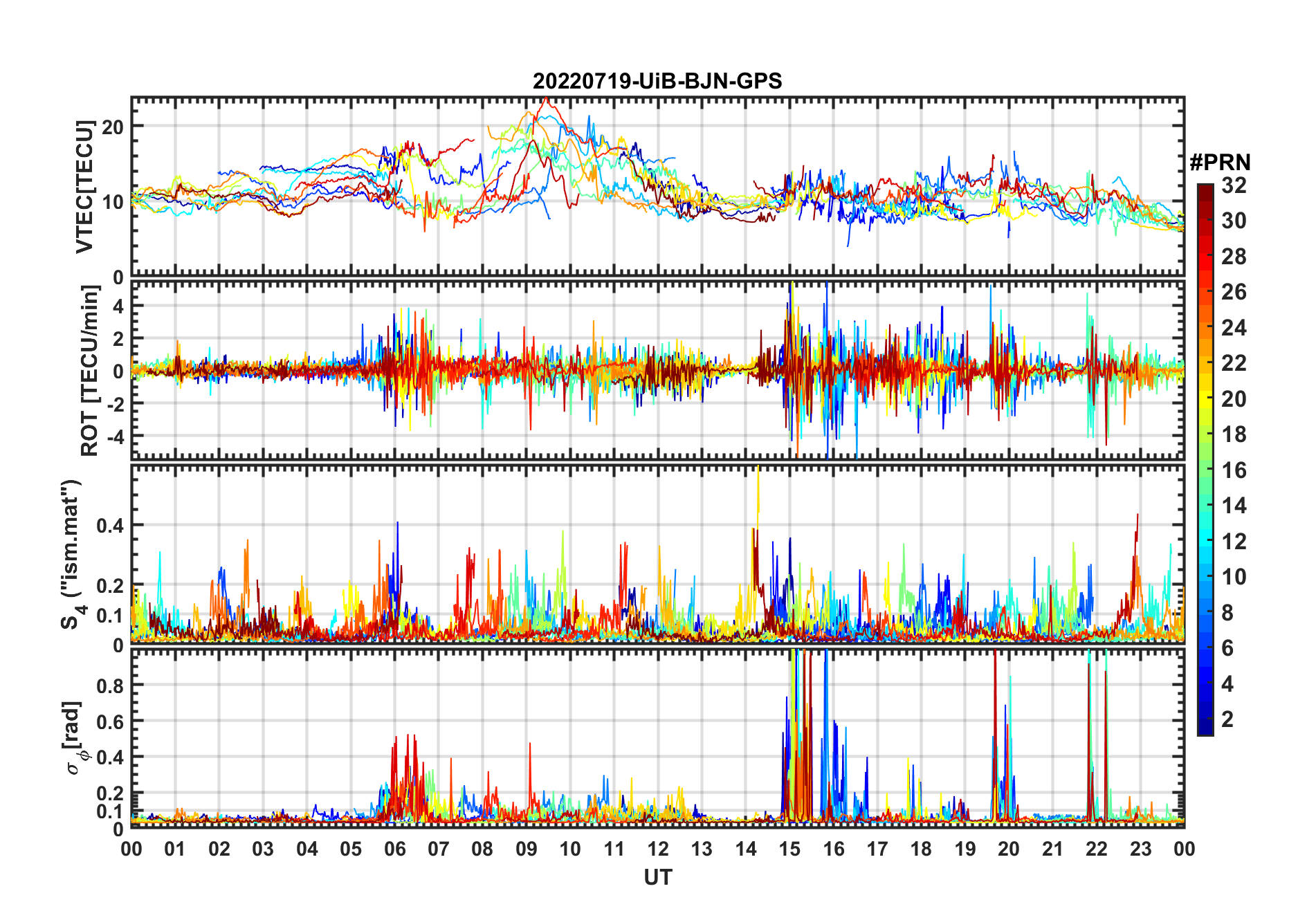1316x920 pixels.
Task: Select PRN 22 on the colorbar scale
Action: click(1234, 363)
